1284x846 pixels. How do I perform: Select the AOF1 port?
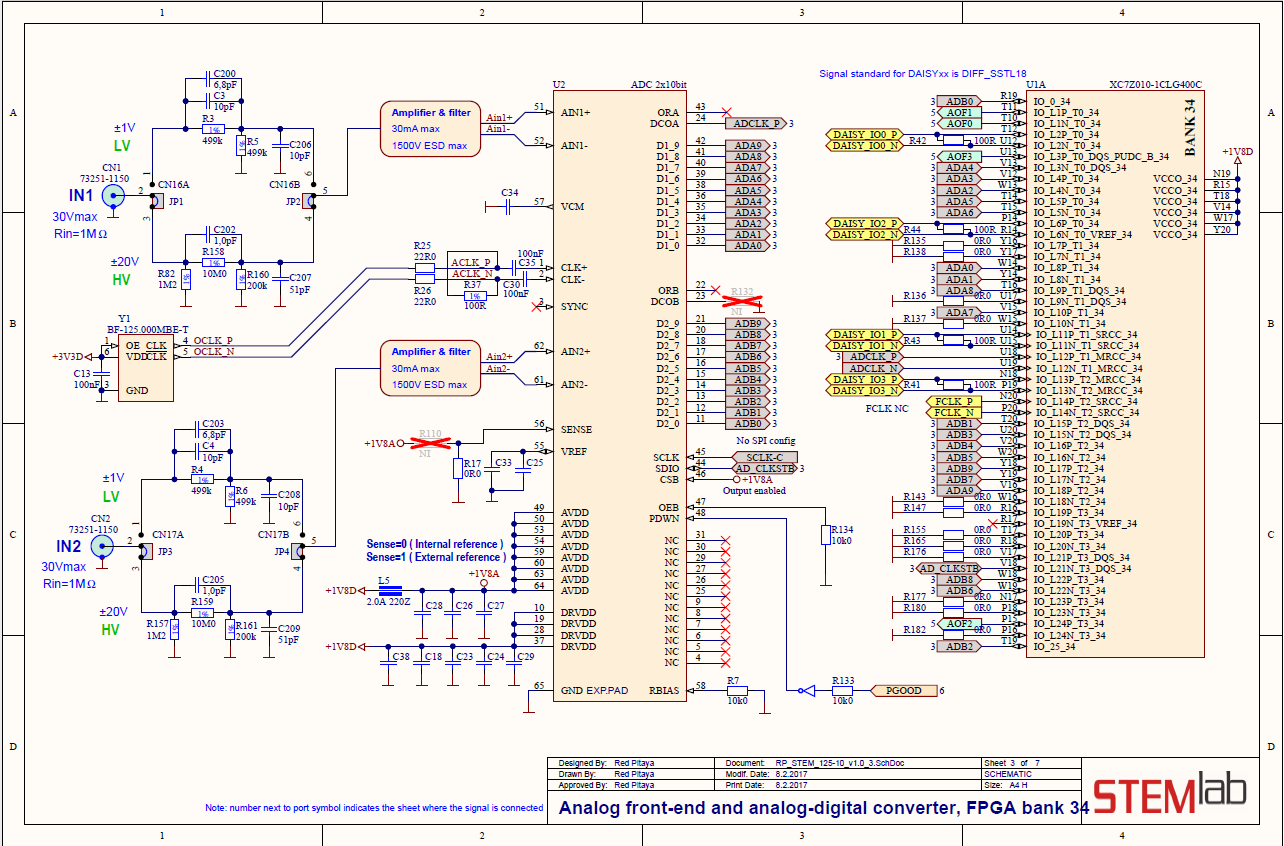[x=959, y=113]
